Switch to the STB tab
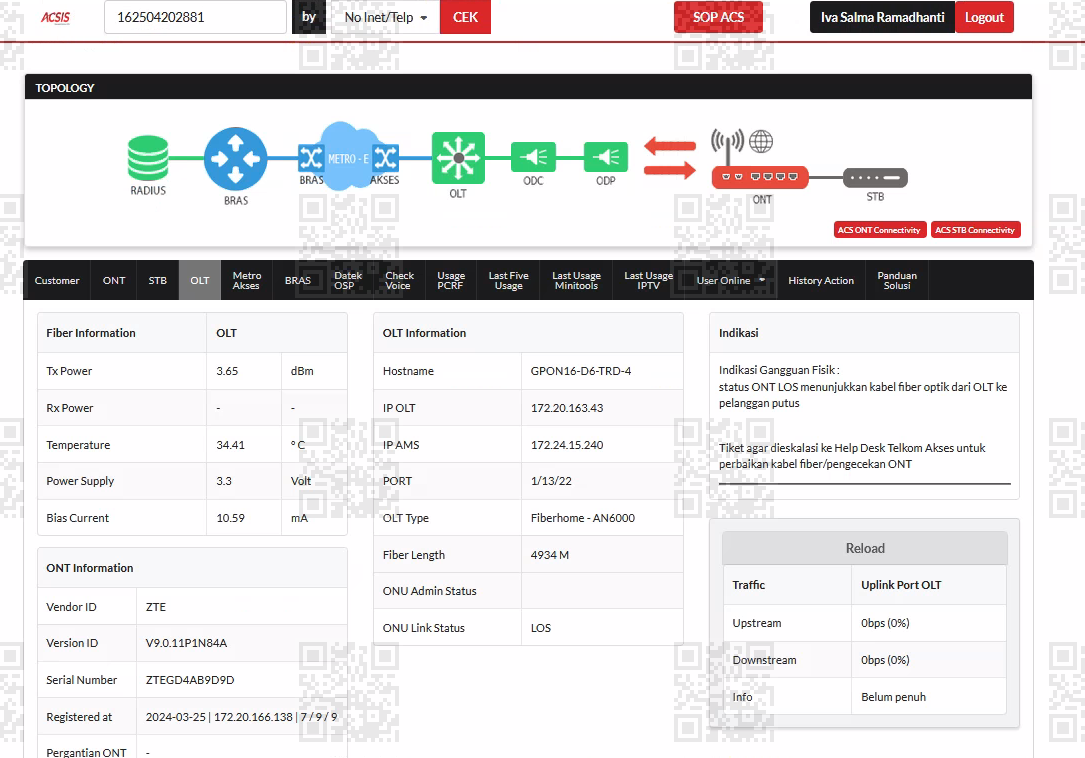 tap(158, 280)
